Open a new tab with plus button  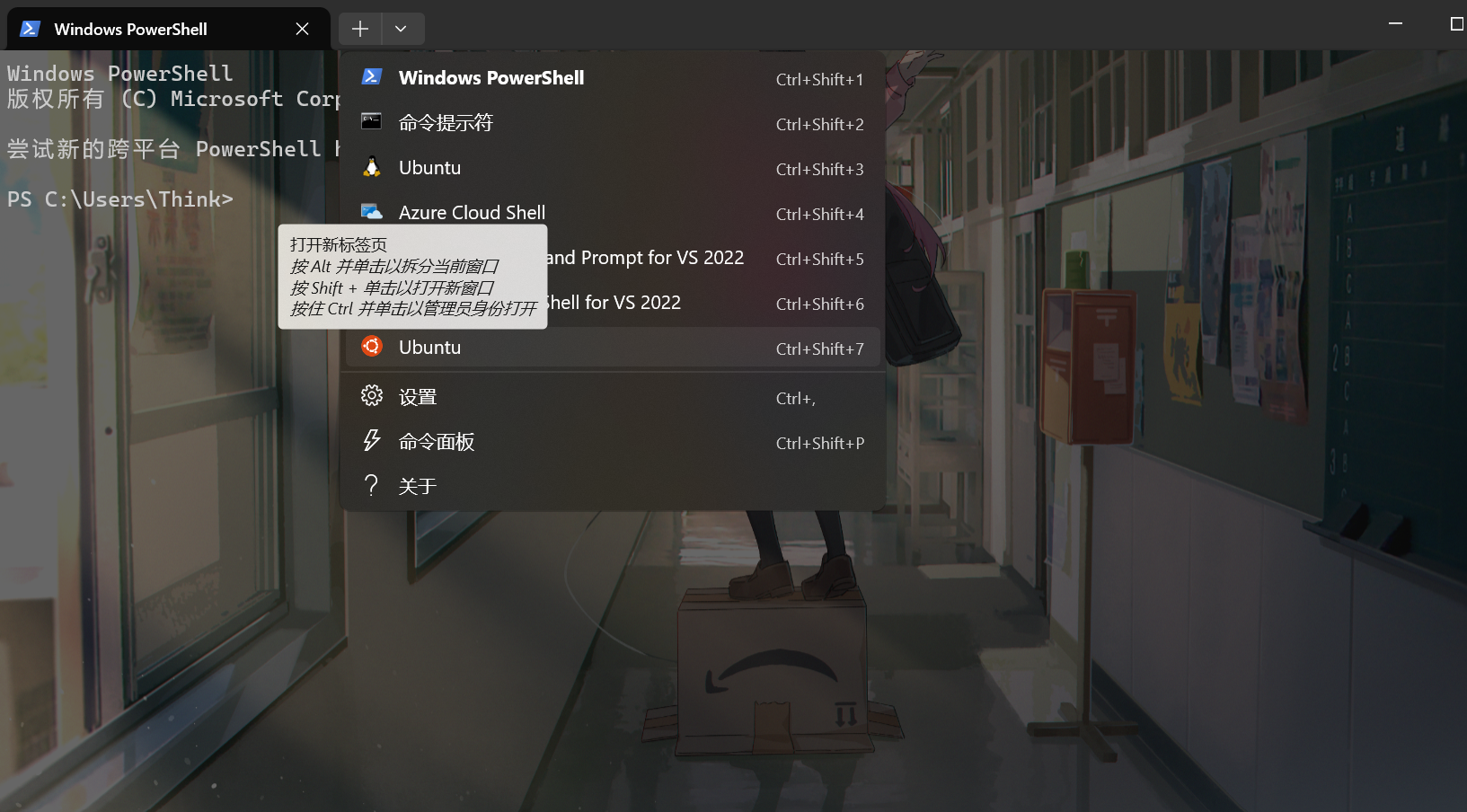(x=360, y=29)
